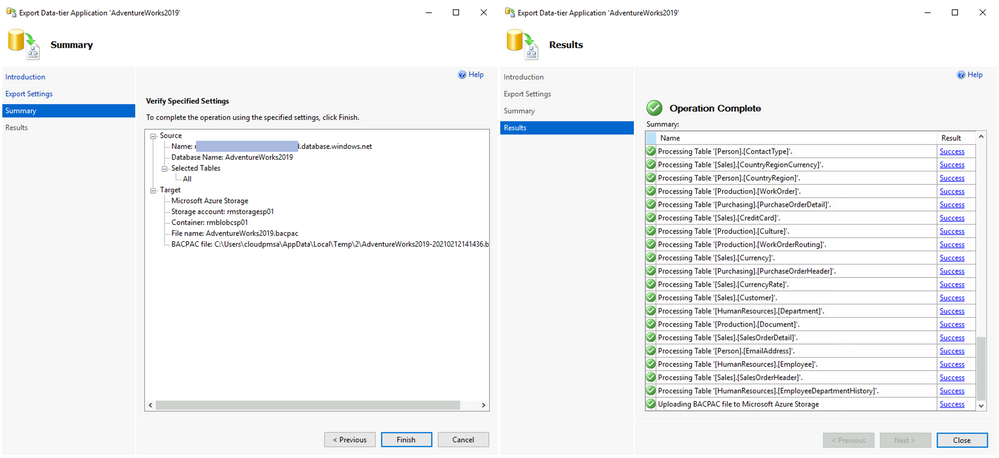Click scroll-left arrow of settings tree scrollbar
999x458 pixels.
pos(150,405)
